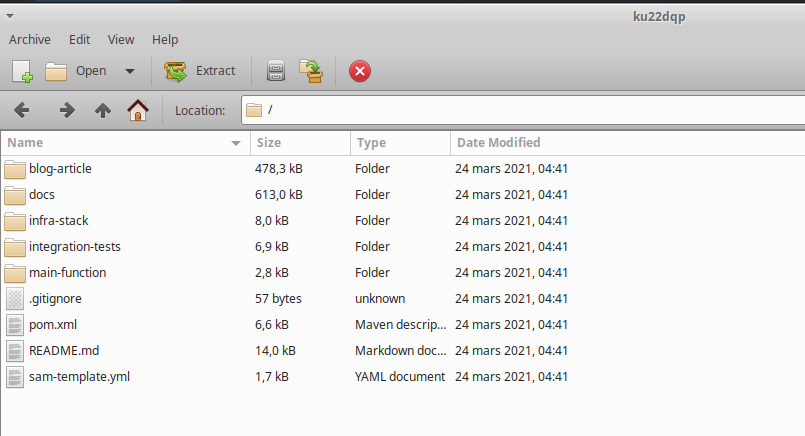Select the README.md file
This screenshot has width=805, height=436.
[64, 351]
